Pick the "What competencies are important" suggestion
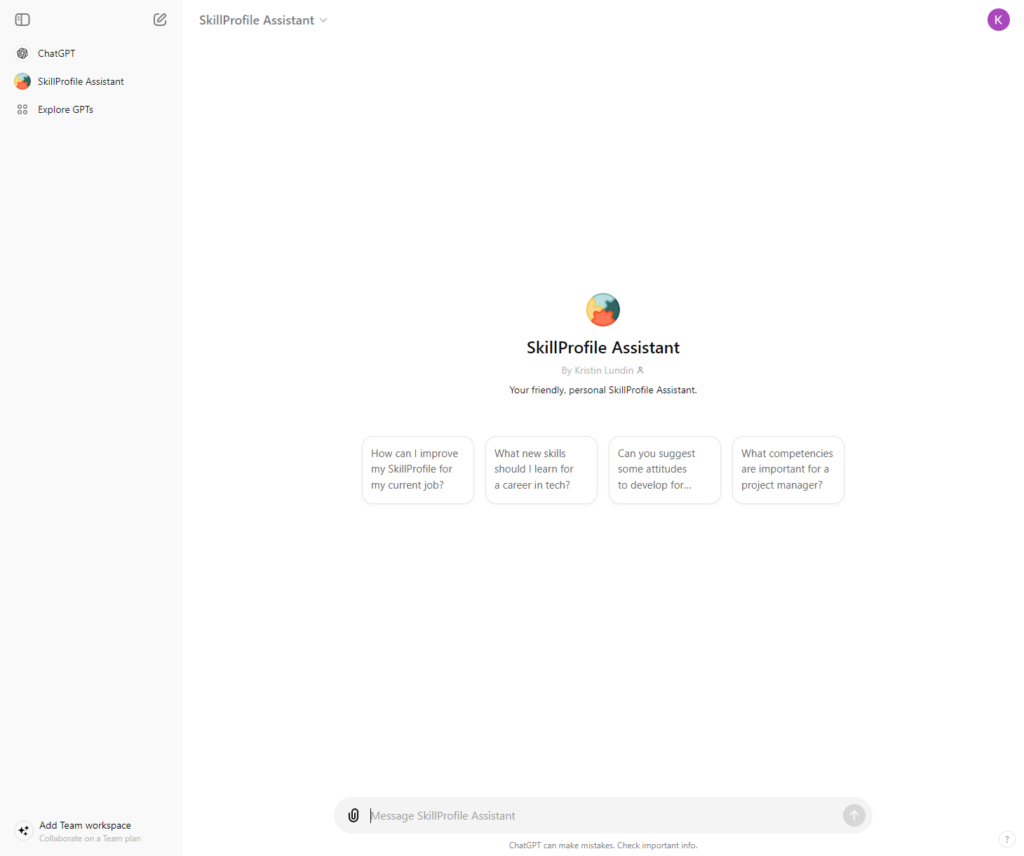This screenshot has width=1024, height=856. [788, 469]
